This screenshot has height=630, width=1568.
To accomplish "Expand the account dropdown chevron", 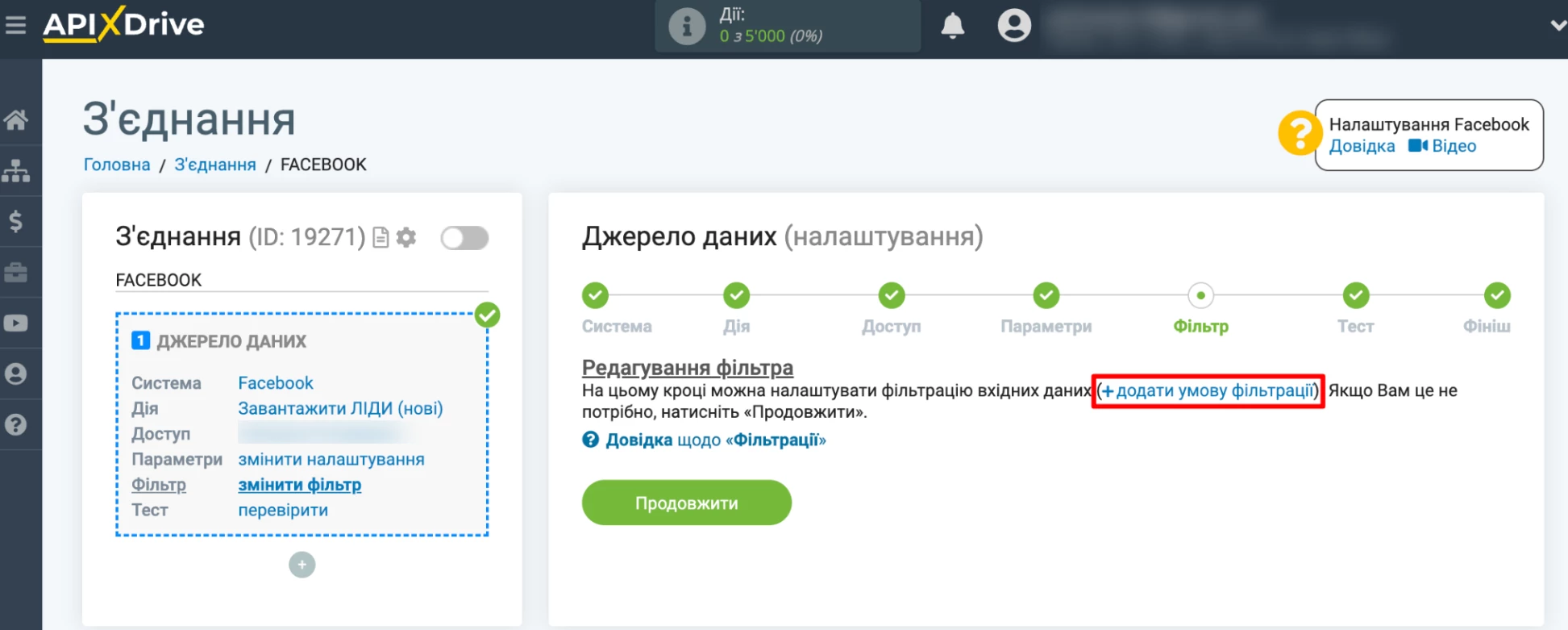I will click(1558, 26).
